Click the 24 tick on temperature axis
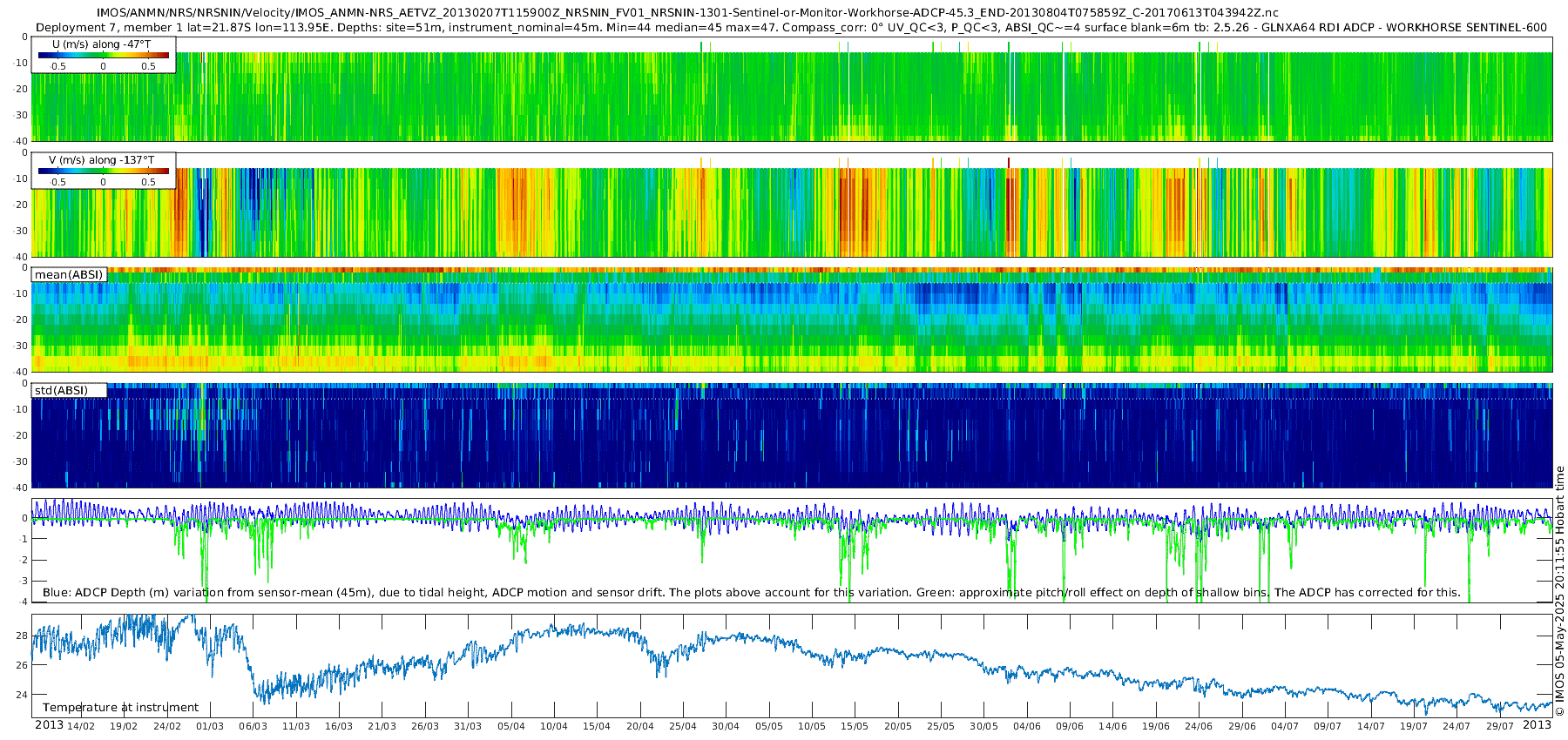This screenshot has height=740, width=1568. tap(22, 695)
